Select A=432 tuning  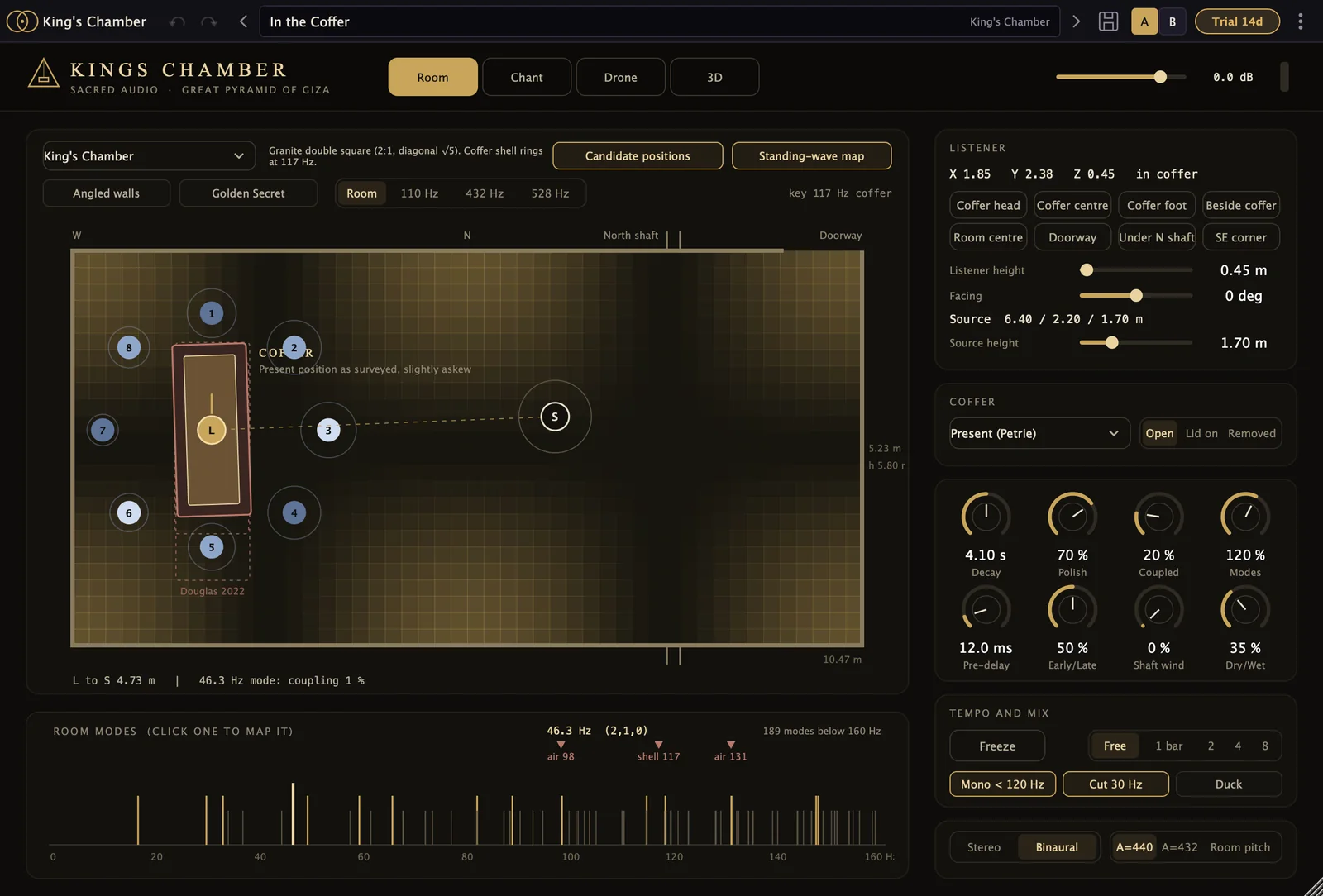coord(1179,847)
